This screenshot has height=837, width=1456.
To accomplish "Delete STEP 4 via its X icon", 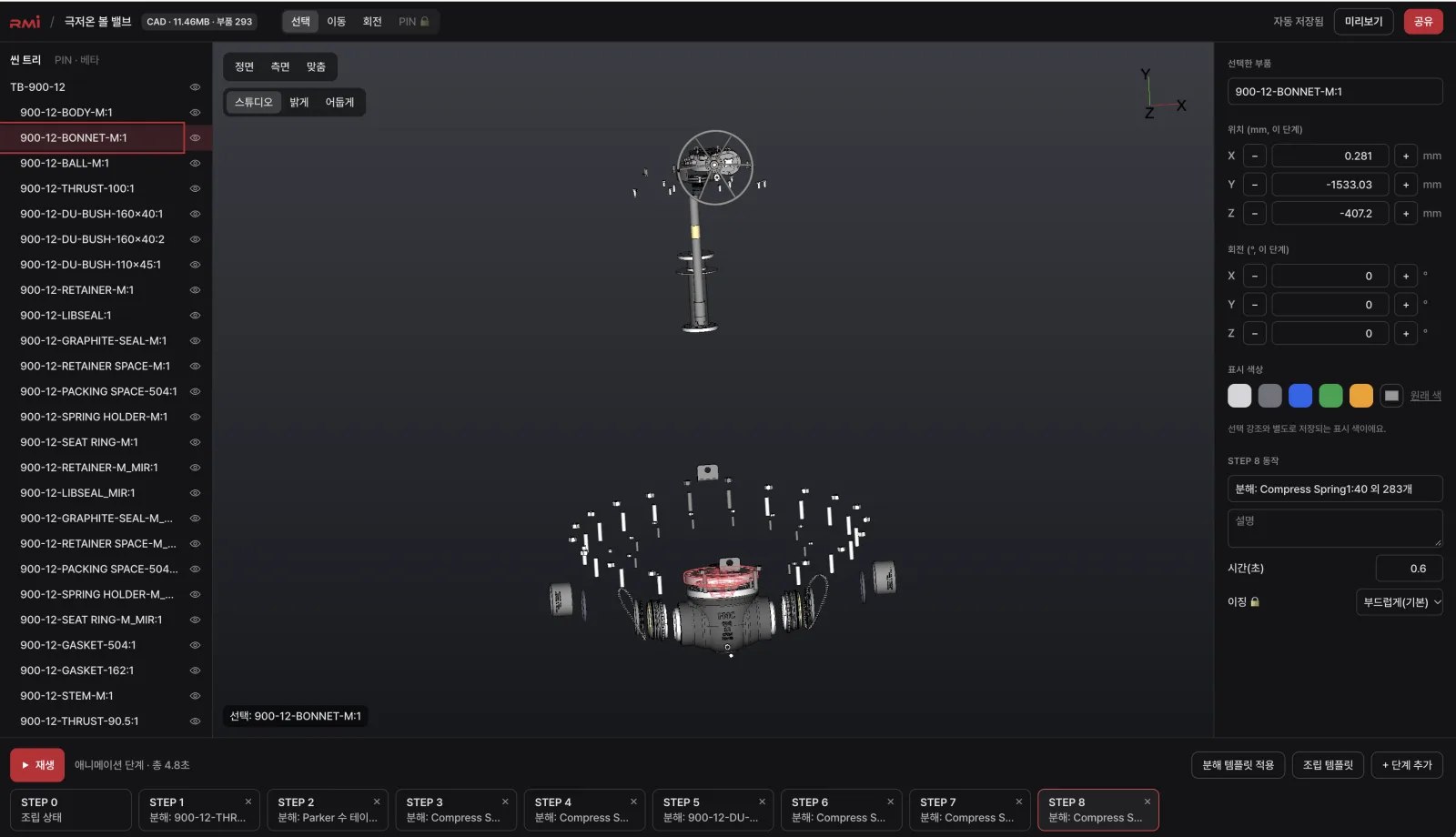I will click(x=633, y=802).
